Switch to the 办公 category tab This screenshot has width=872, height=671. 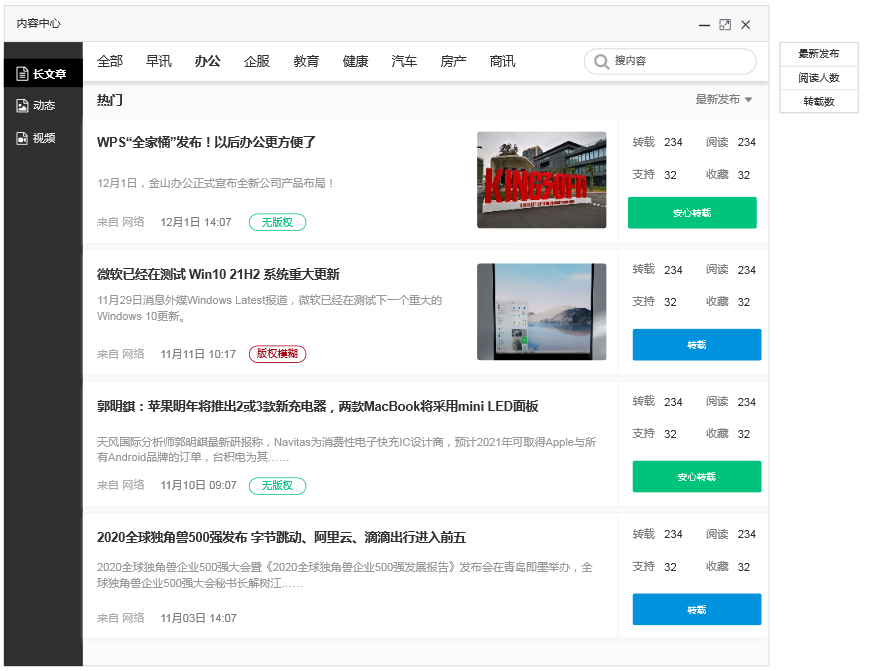[208, 61]
